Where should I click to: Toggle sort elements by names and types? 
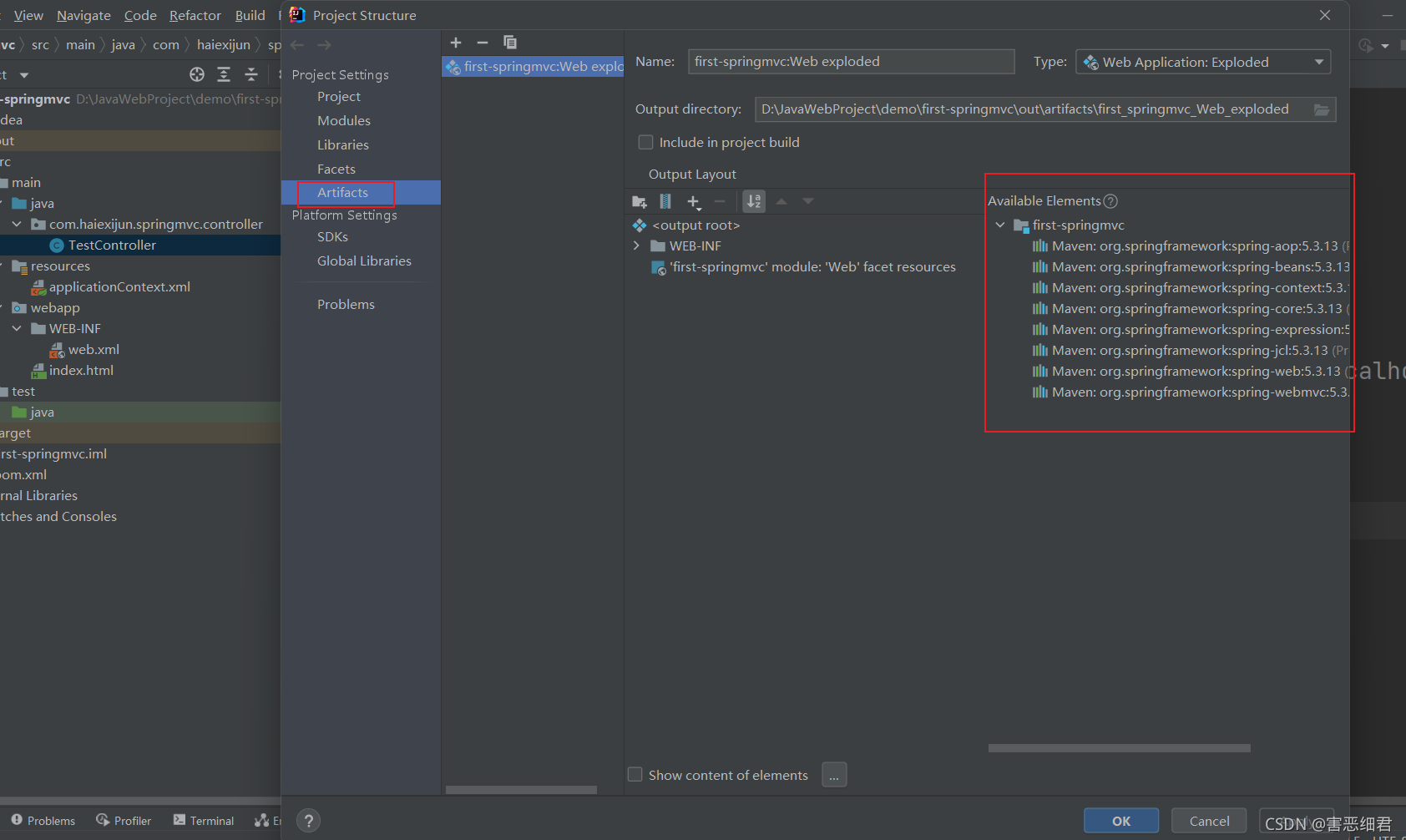[754, 201]
